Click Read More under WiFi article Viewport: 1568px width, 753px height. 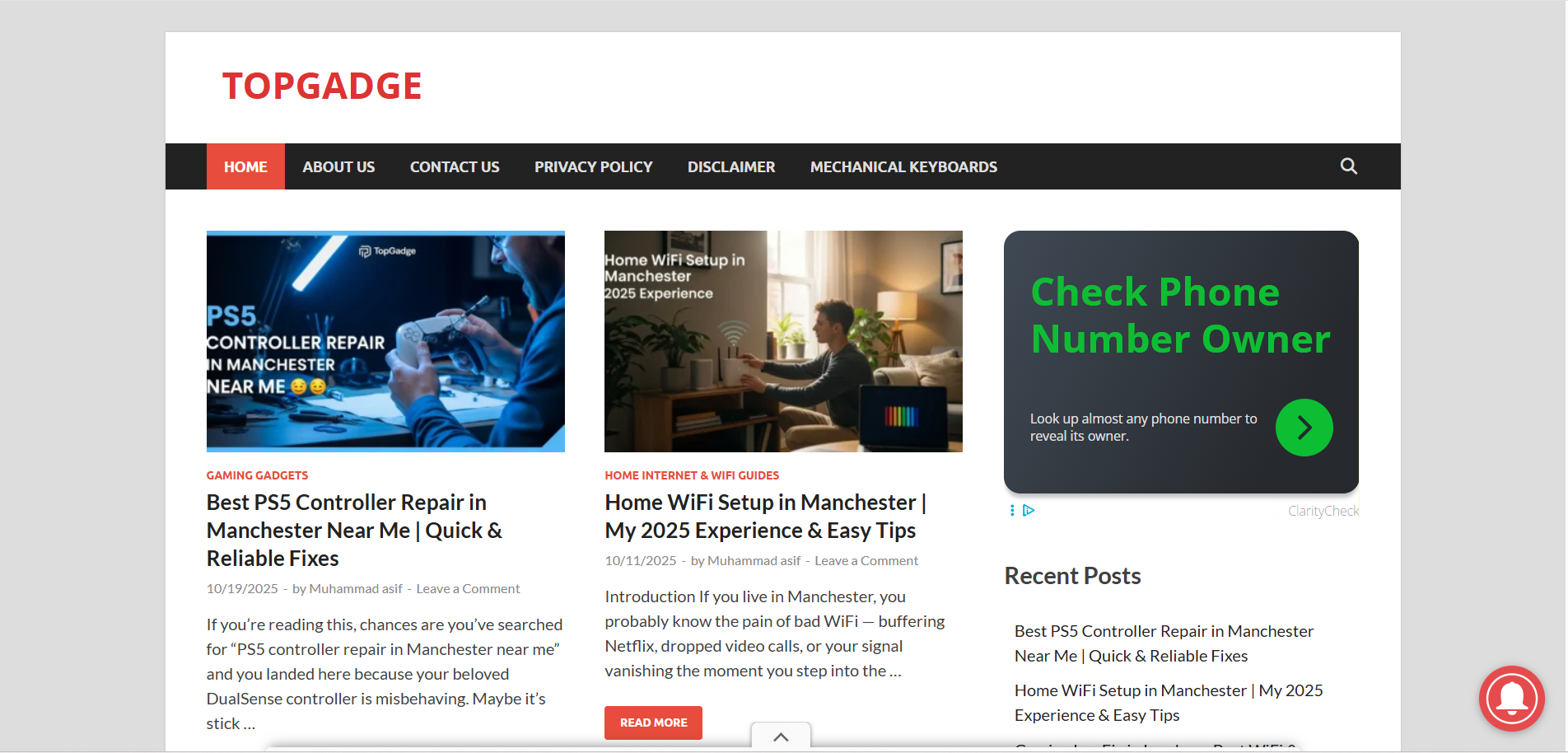653,723
